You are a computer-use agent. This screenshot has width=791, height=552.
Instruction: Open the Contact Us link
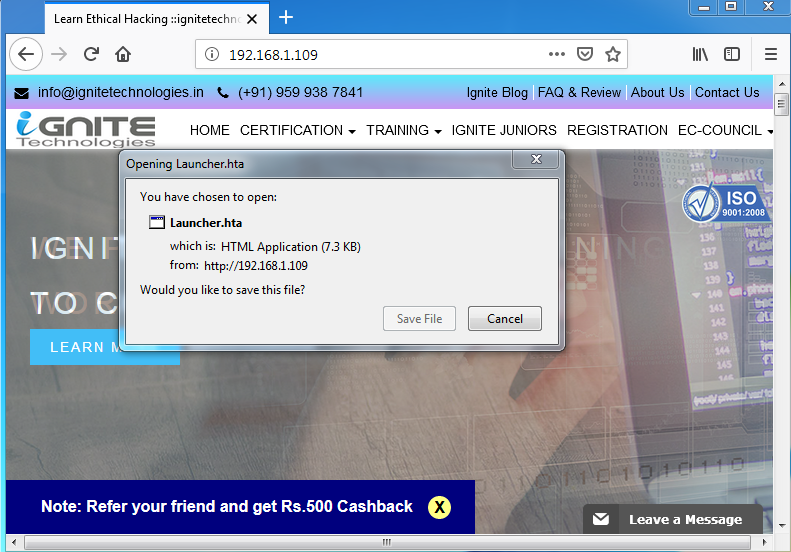coord(727,93)
